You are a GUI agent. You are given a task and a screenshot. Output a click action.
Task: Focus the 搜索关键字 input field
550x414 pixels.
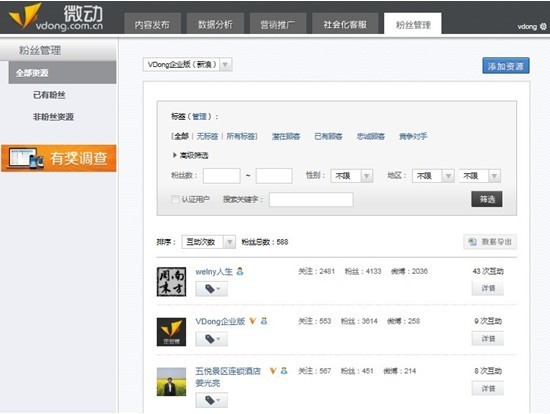(311, 199)
